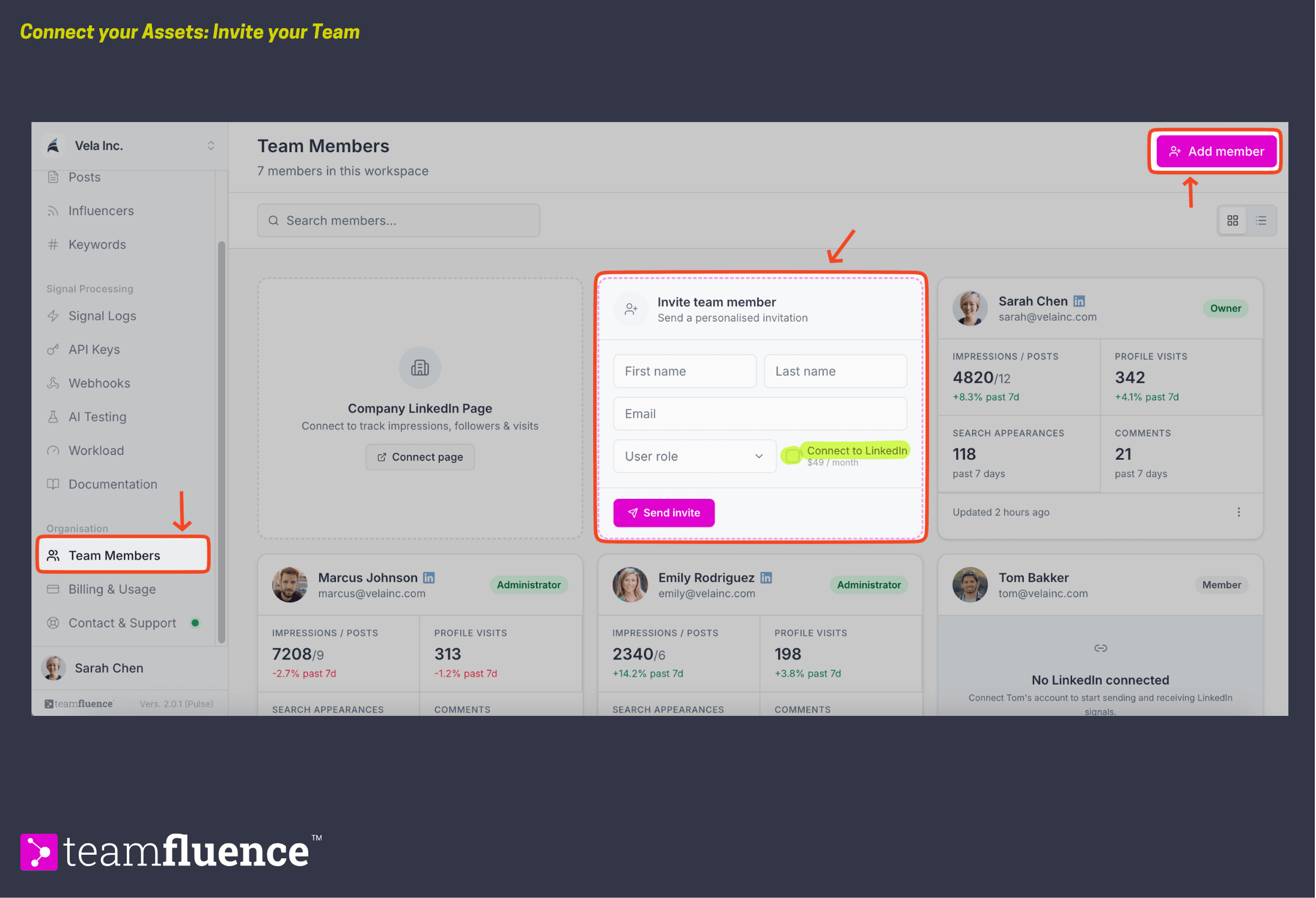Switch to list view

[1261, 221]
